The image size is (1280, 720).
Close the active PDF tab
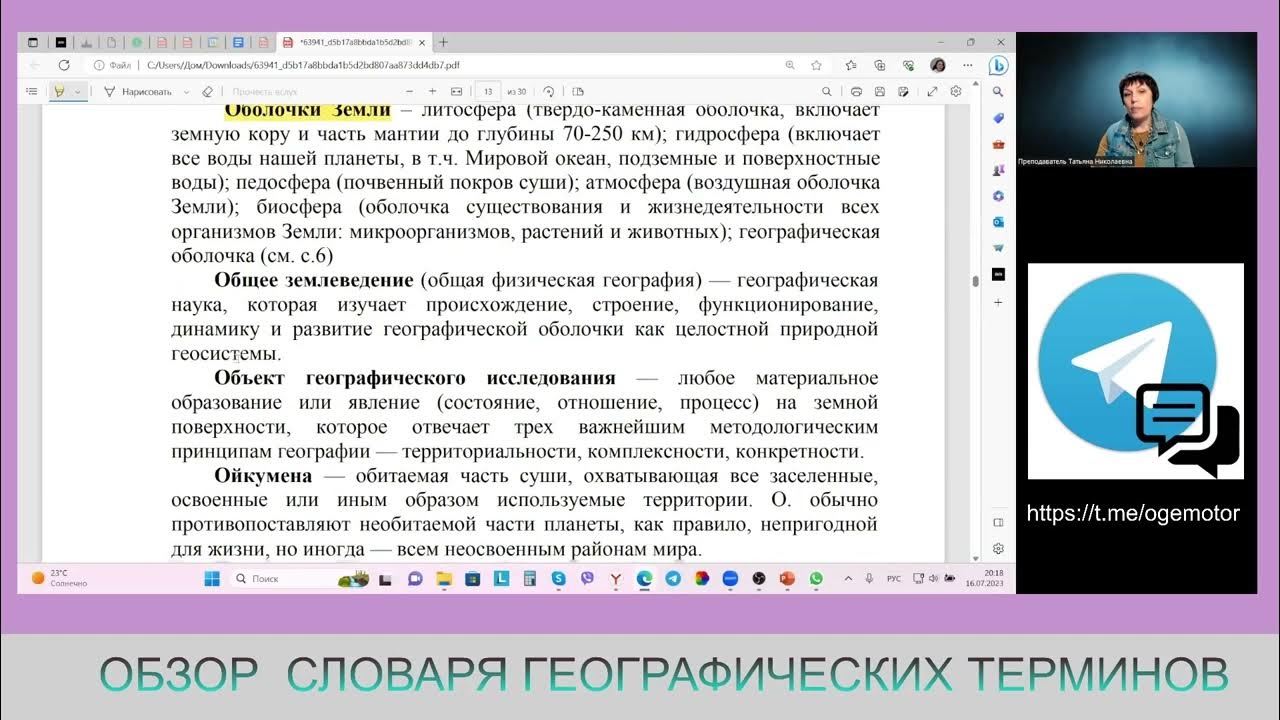(x=420, y=43)
